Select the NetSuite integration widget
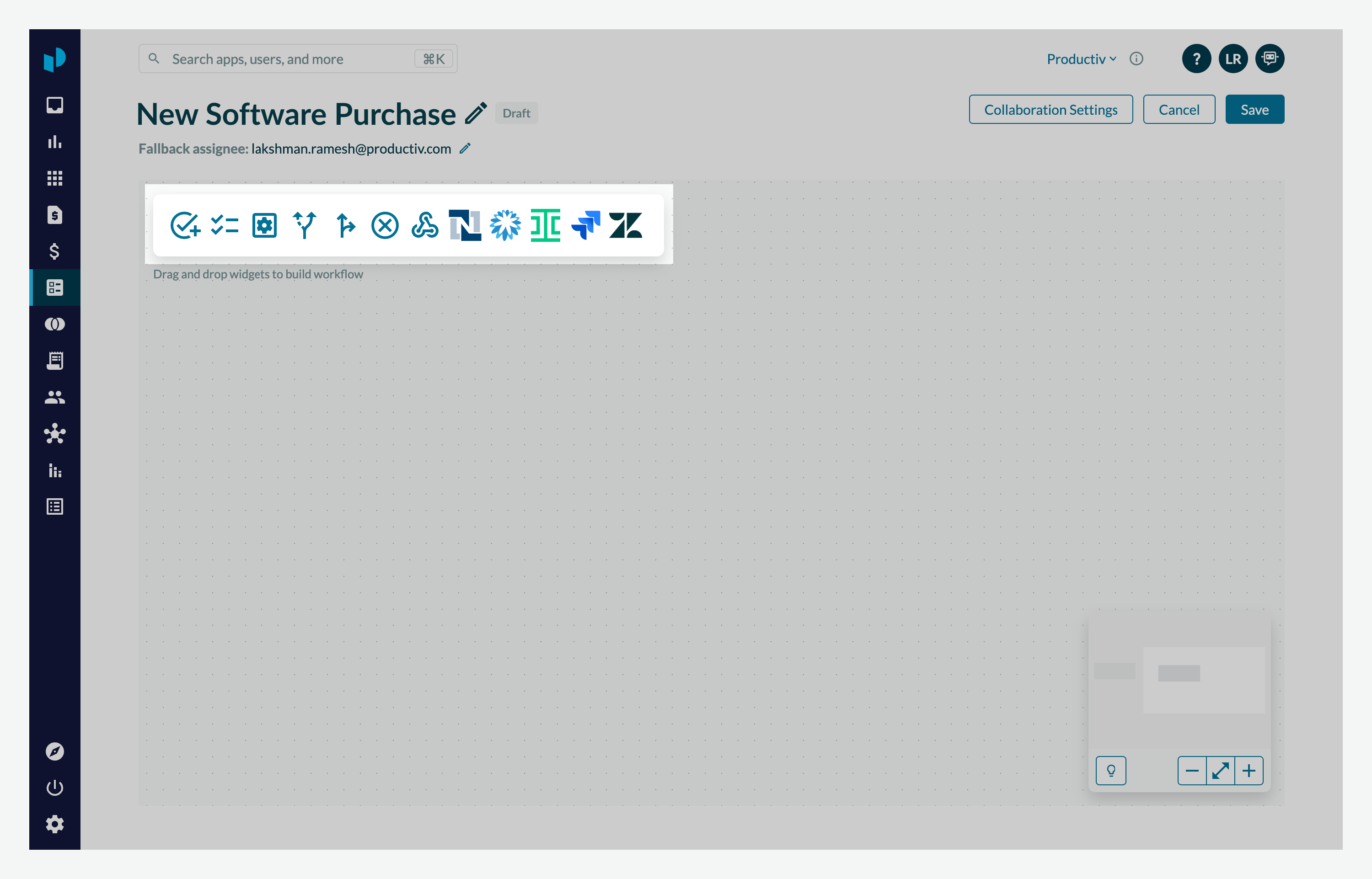This screenshot has height=879, width=1372. [x=465, y=225]
